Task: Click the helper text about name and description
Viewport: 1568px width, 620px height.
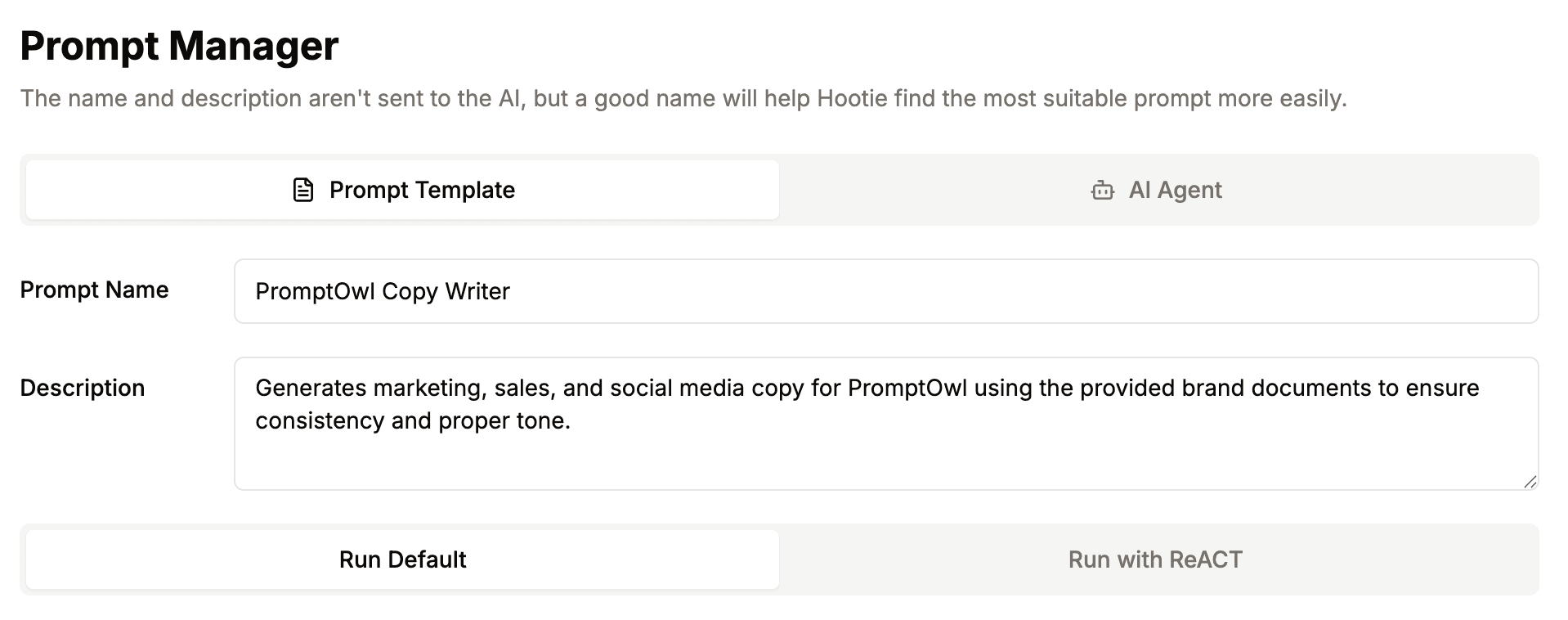Action: pos(683,99)
